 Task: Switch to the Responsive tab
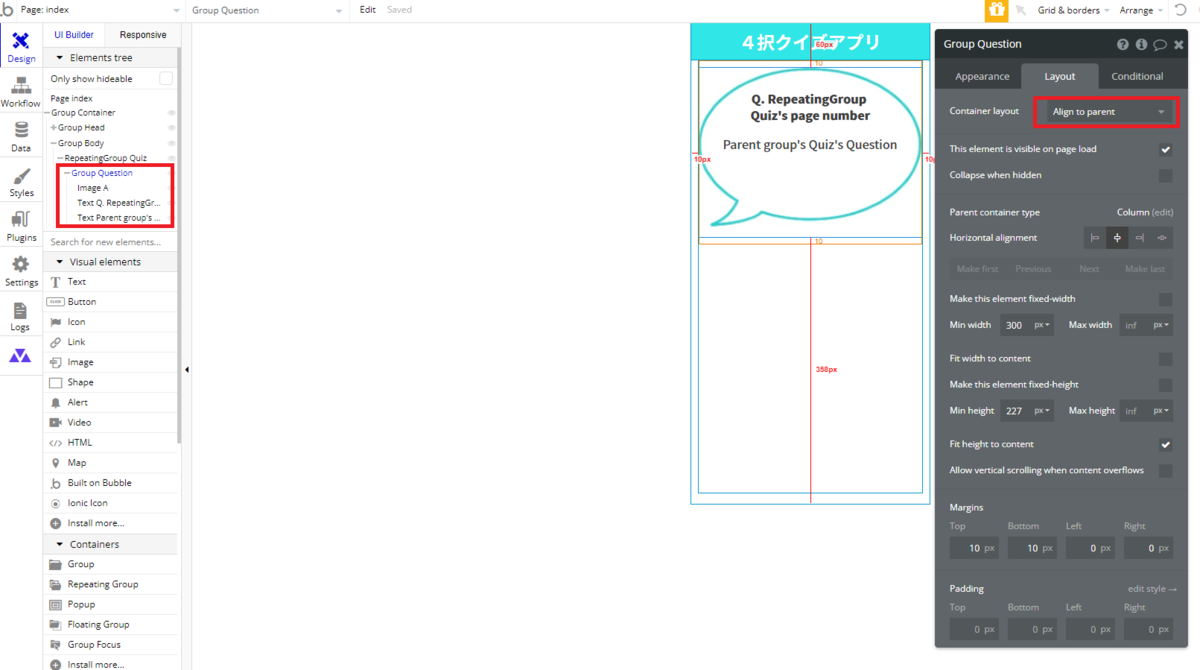143,35
